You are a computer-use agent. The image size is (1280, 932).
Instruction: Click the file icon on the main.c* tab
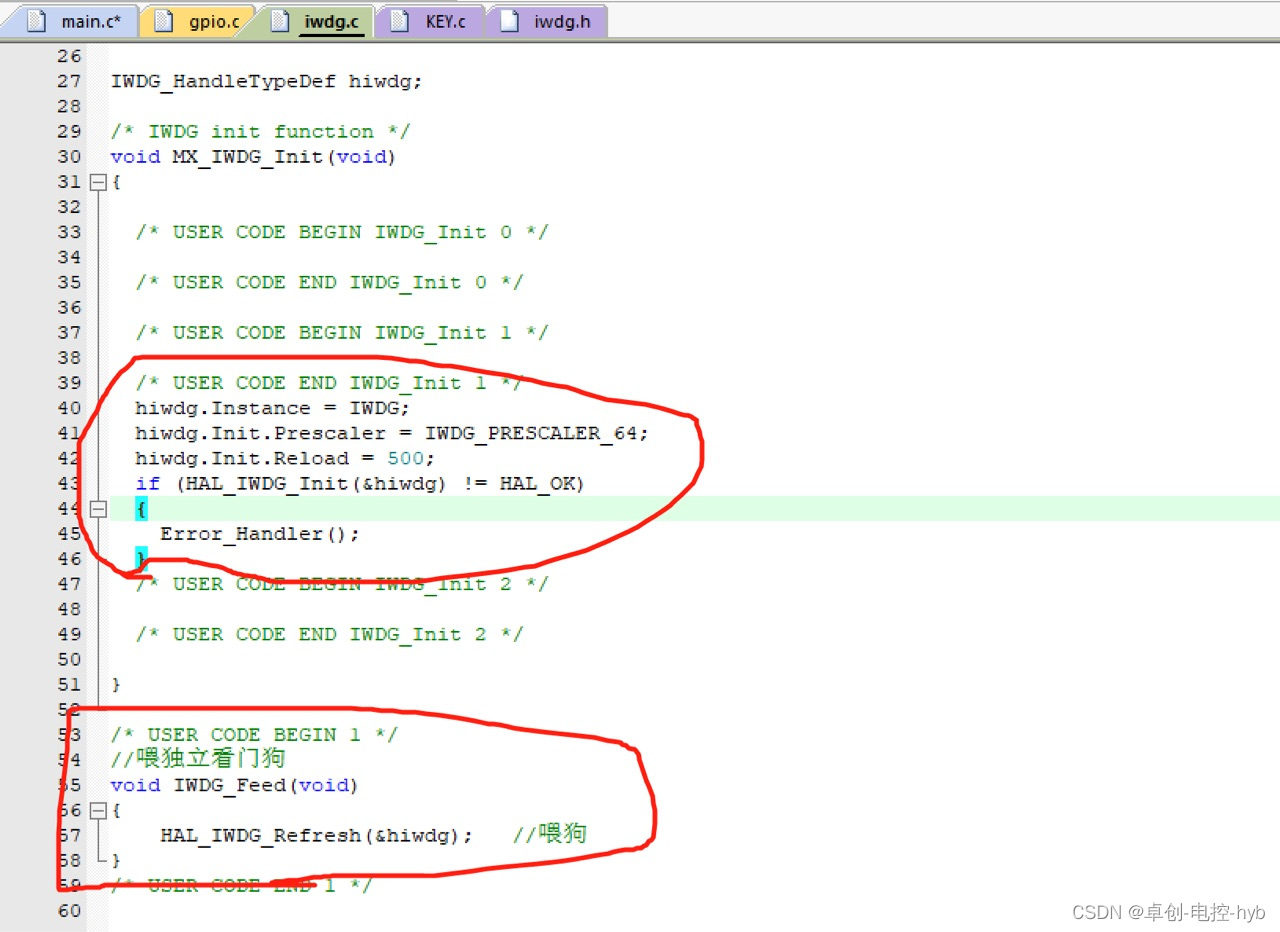point(37,21)
